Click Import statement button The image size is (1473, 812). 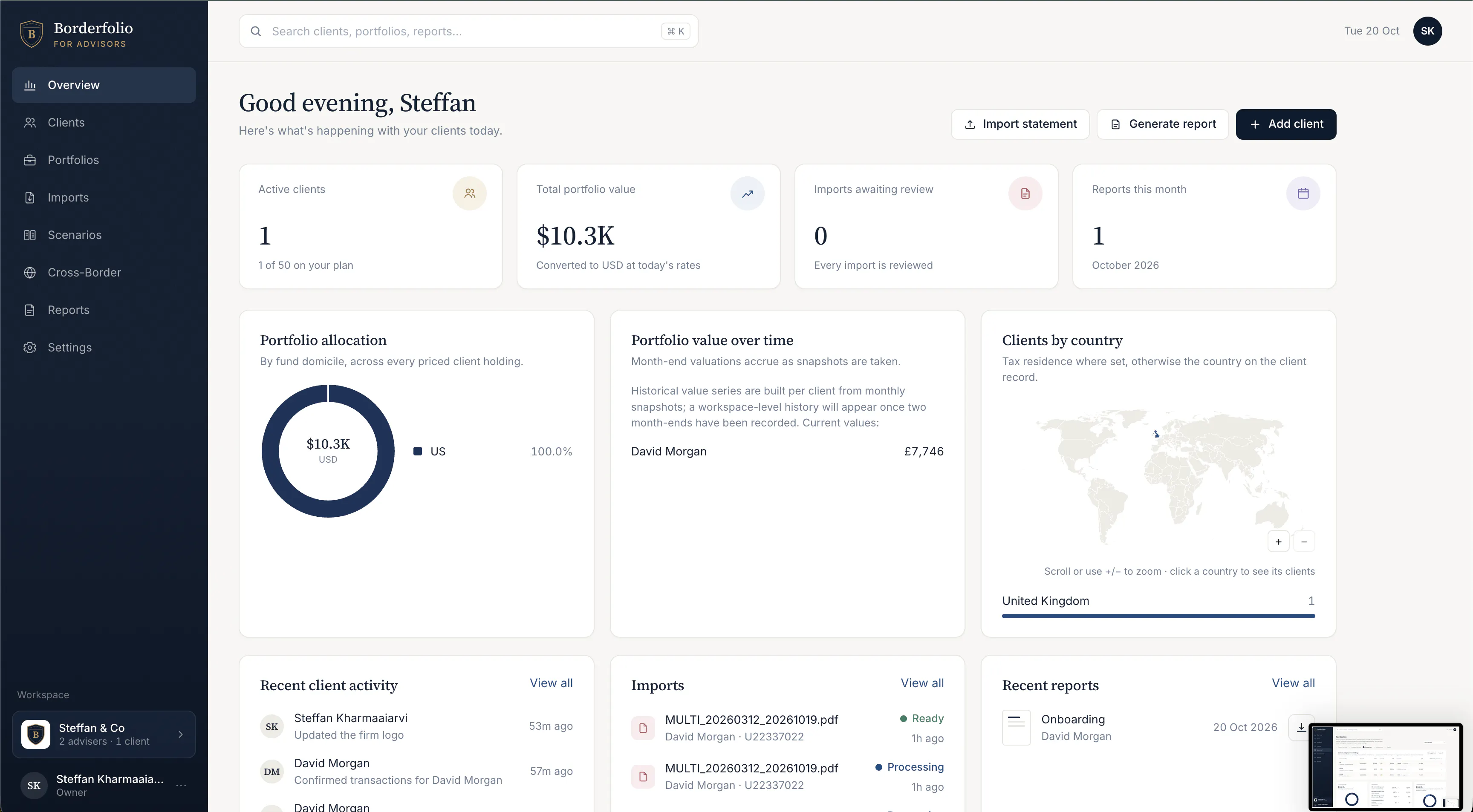[1020, 124]
